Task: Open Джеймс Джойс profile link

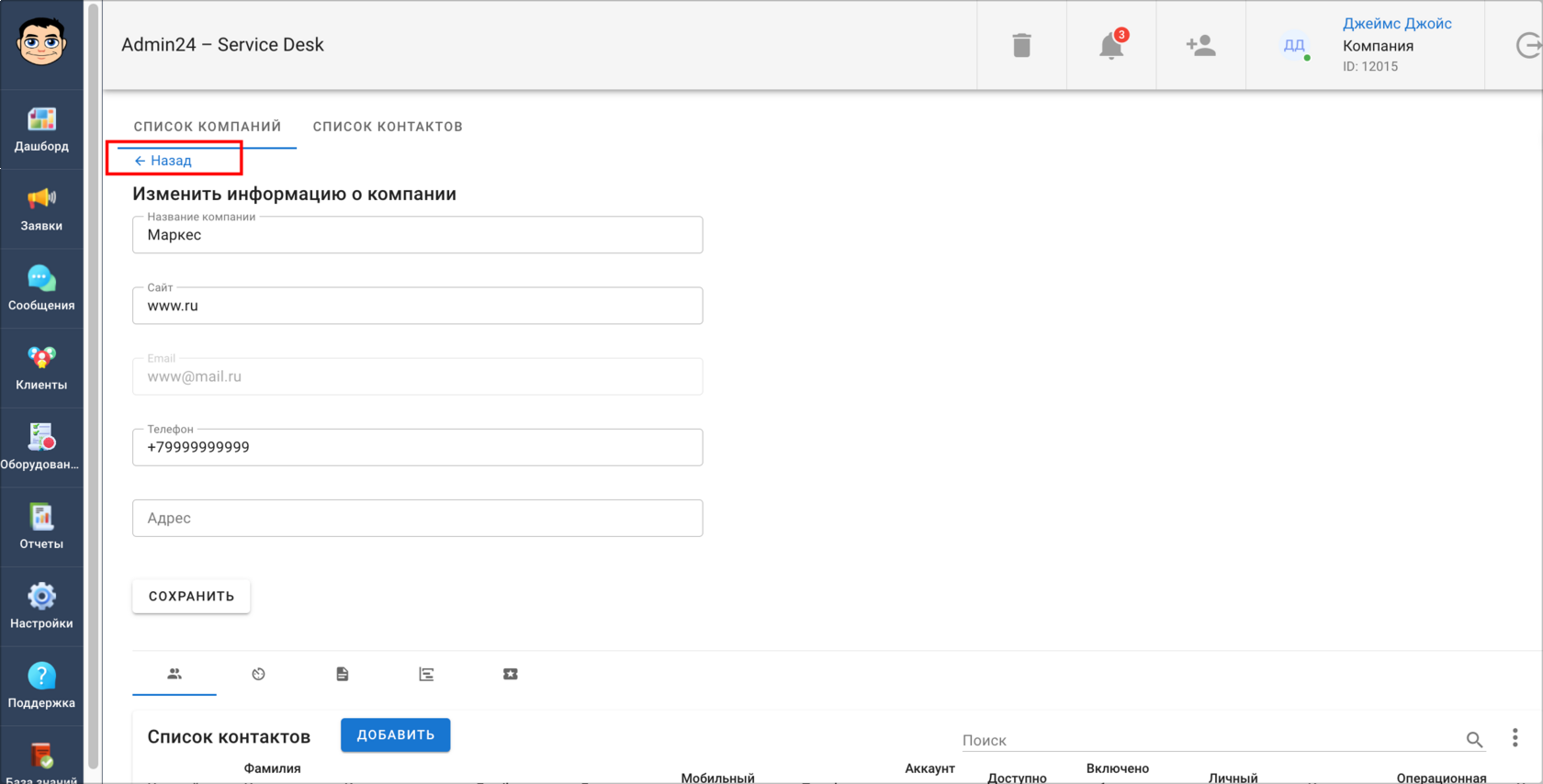Action: coord(1397,24)
